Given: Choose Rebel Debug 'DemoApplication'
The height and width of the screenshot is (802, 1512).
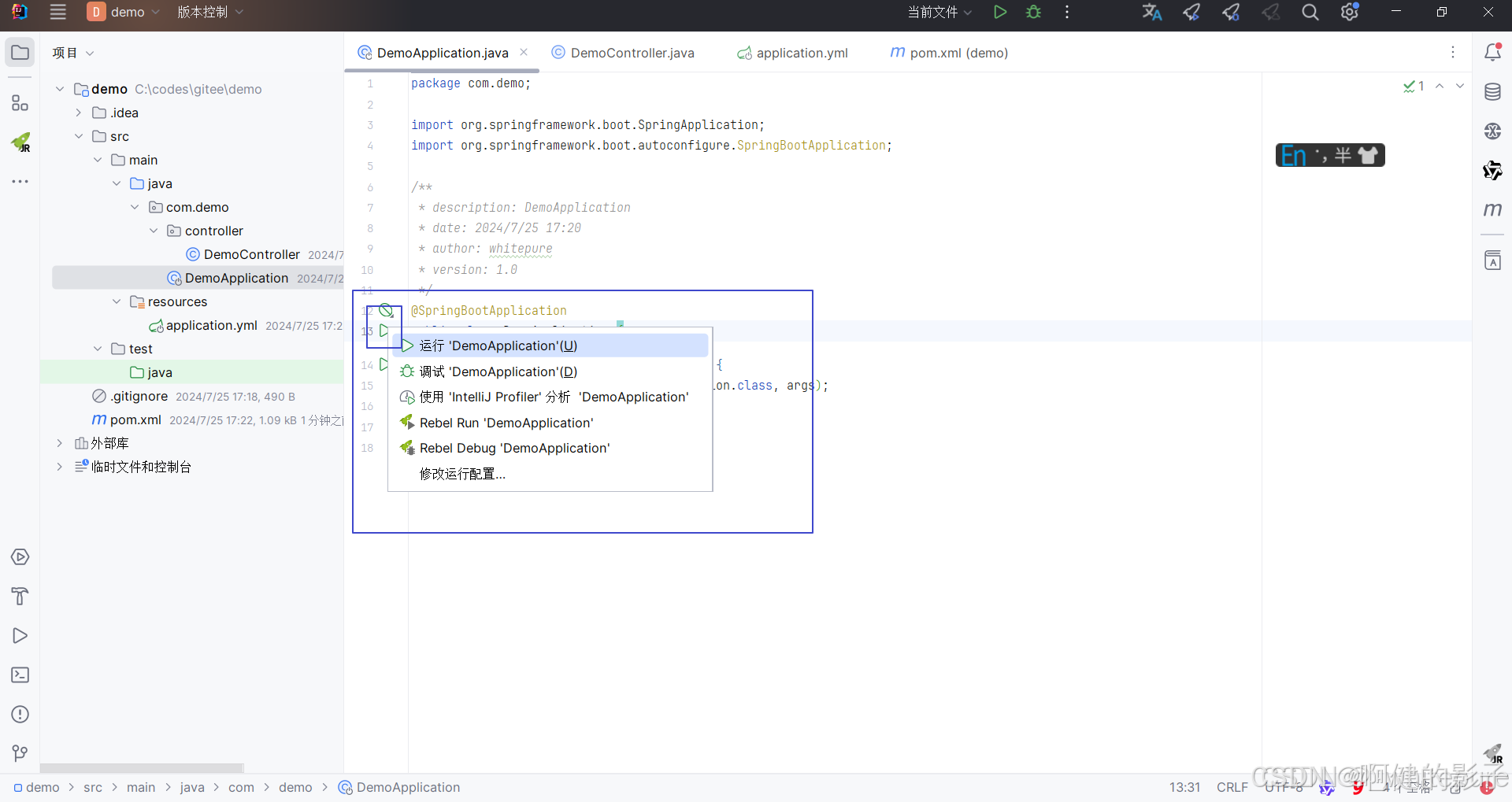Looking at the screenshot, I should click(x=550, y=448).
